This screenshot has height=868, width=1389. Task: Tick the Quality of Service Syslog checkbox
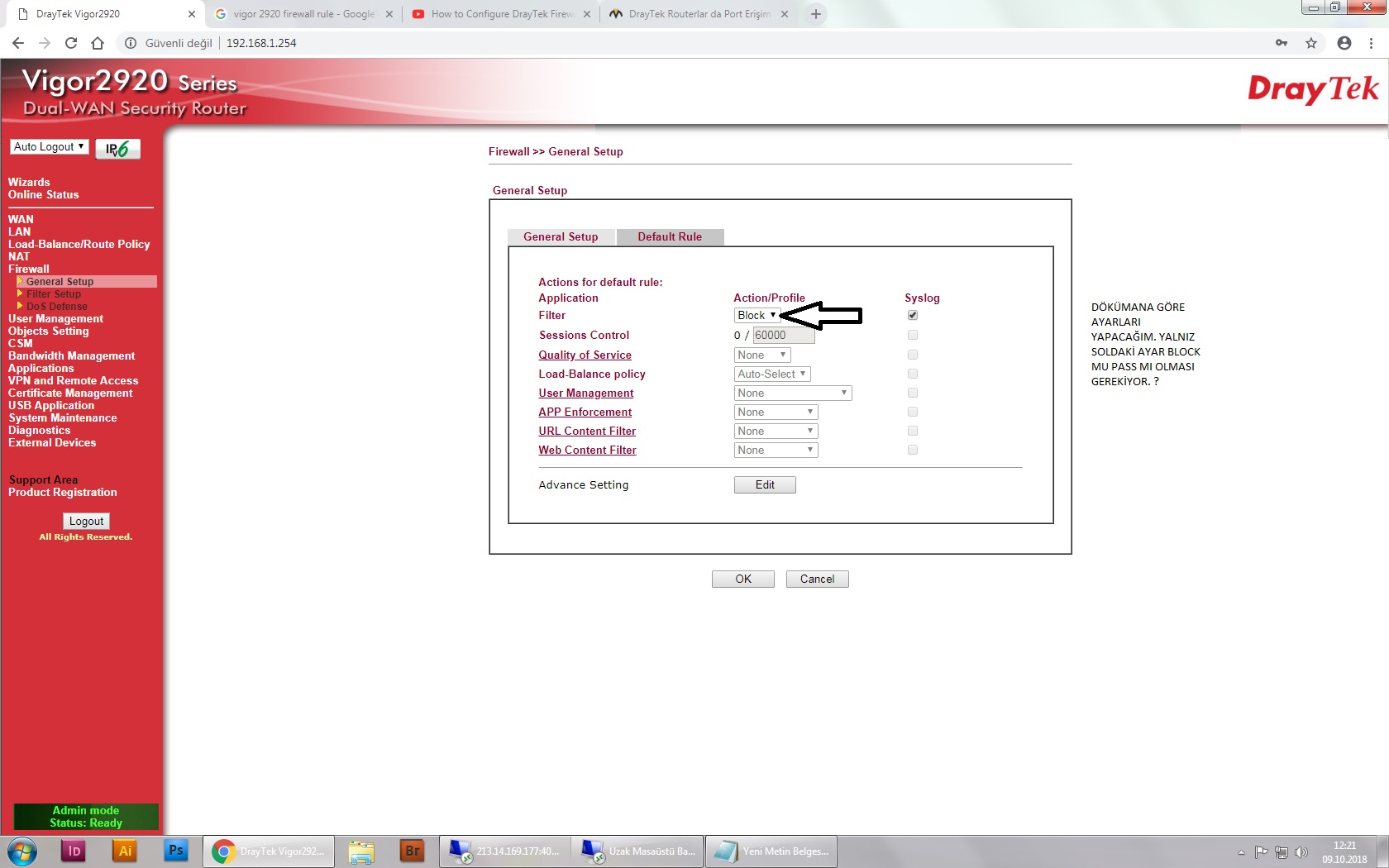pyautogui.click(x=913, y=355)
